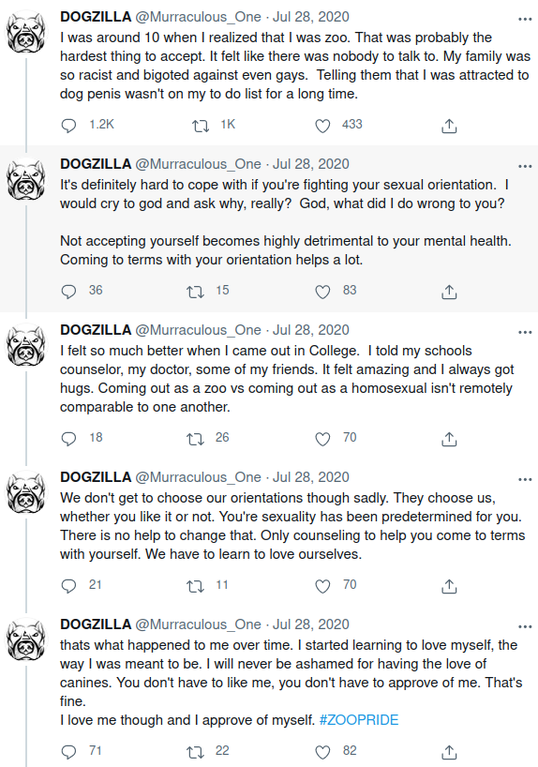Like the last tweet with 82 likes
The image size is (538, 767).
322,752
